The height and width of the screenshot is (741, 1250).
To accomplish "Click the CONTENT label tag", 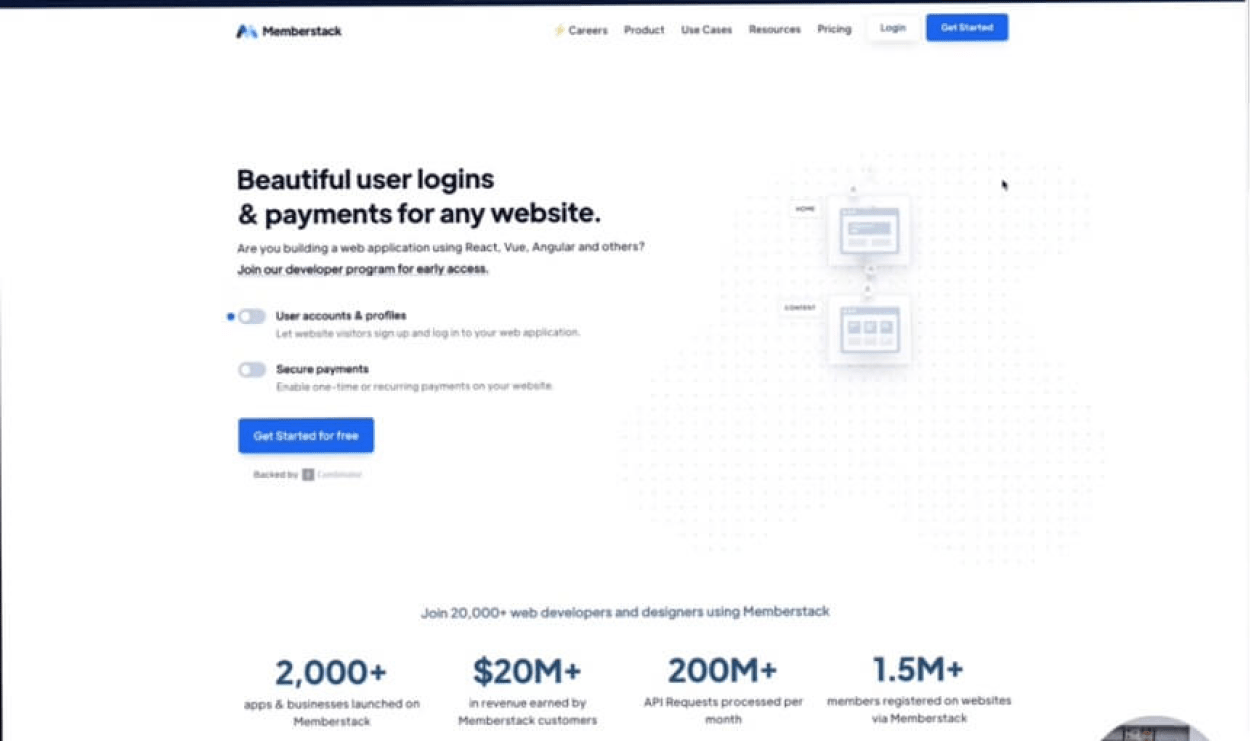I will 800,308.
